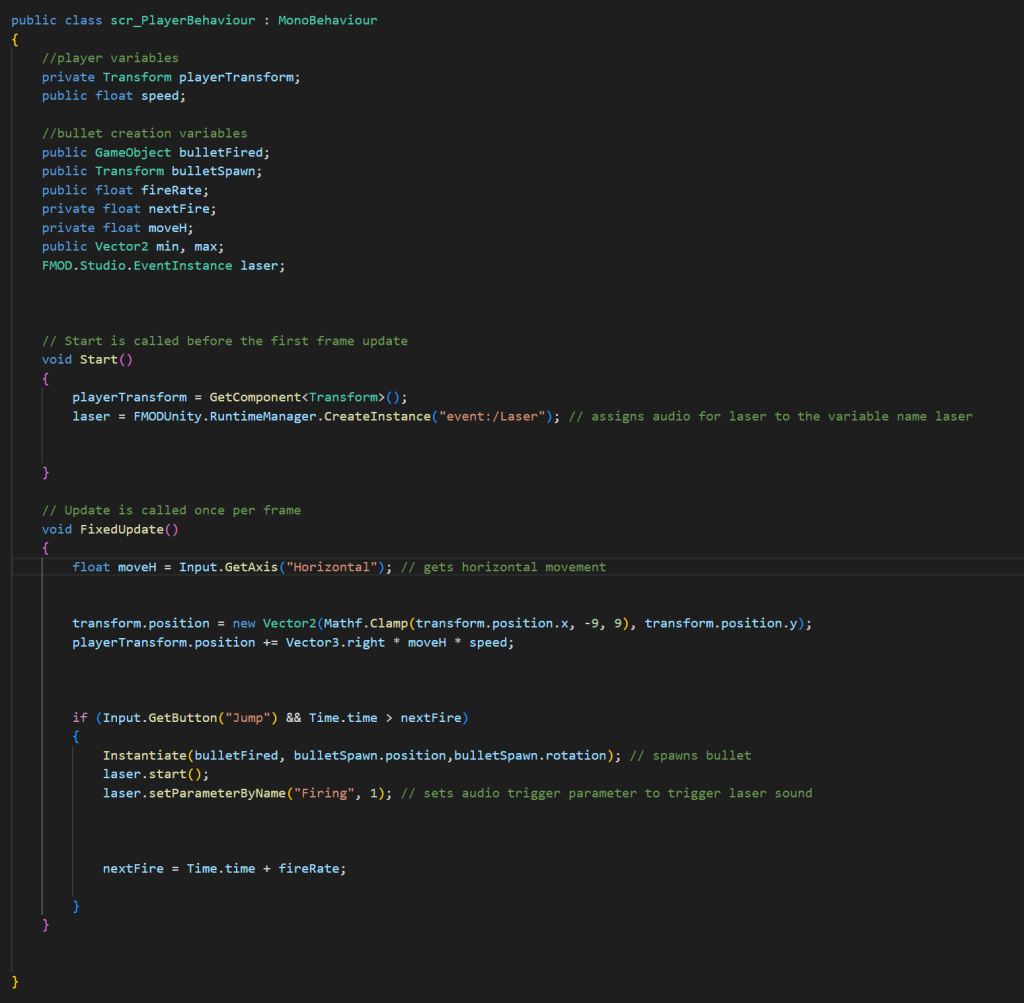Click the //bullet creation variables comment
Screen dimensions: 1024x1003
pos(144,133)
